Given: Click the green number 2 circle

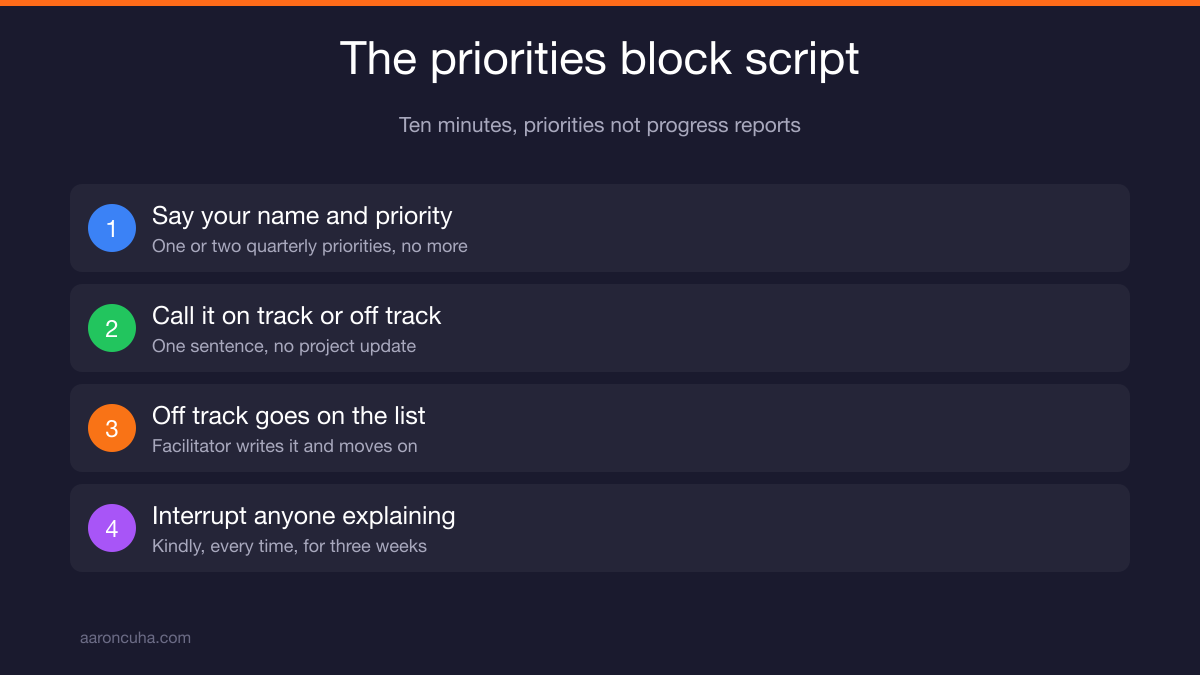Looking at the screenshot, I should click(x=112, y=328).
